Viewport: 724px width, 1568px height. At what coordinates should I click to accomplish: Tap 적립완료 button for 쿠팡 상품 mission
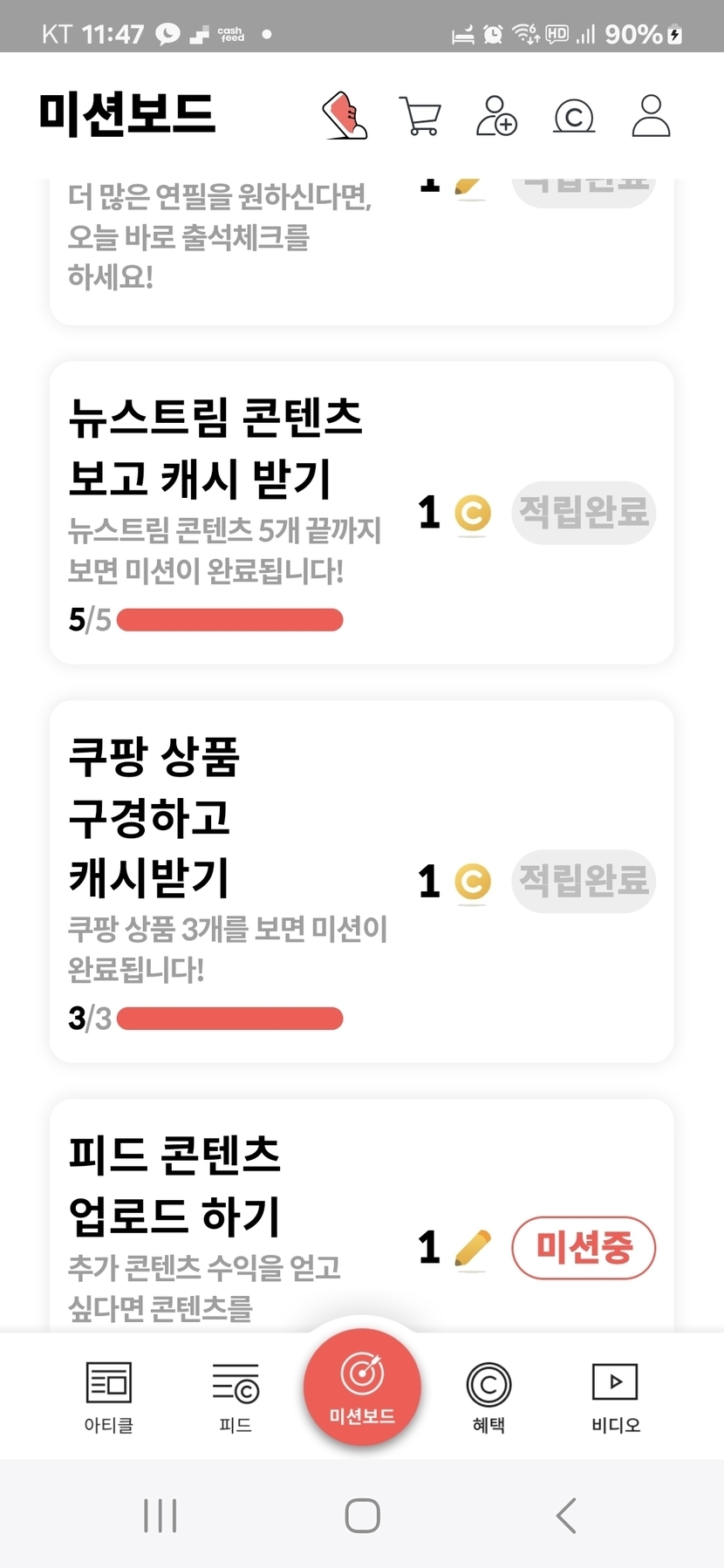pos(584,882)
